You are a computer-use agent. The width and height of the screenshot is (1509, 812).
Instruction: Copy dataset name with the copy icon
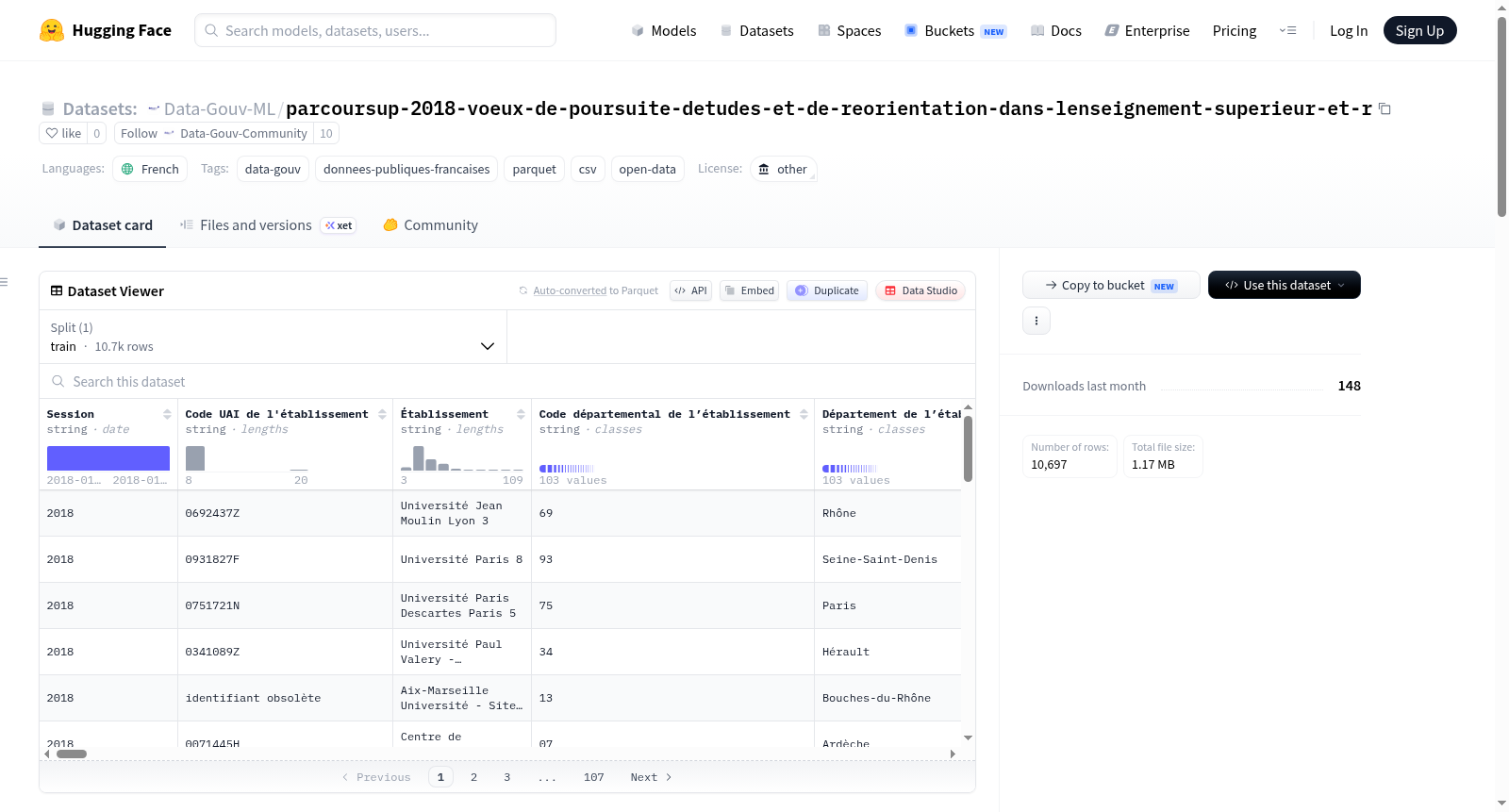tap(1385, 108)
